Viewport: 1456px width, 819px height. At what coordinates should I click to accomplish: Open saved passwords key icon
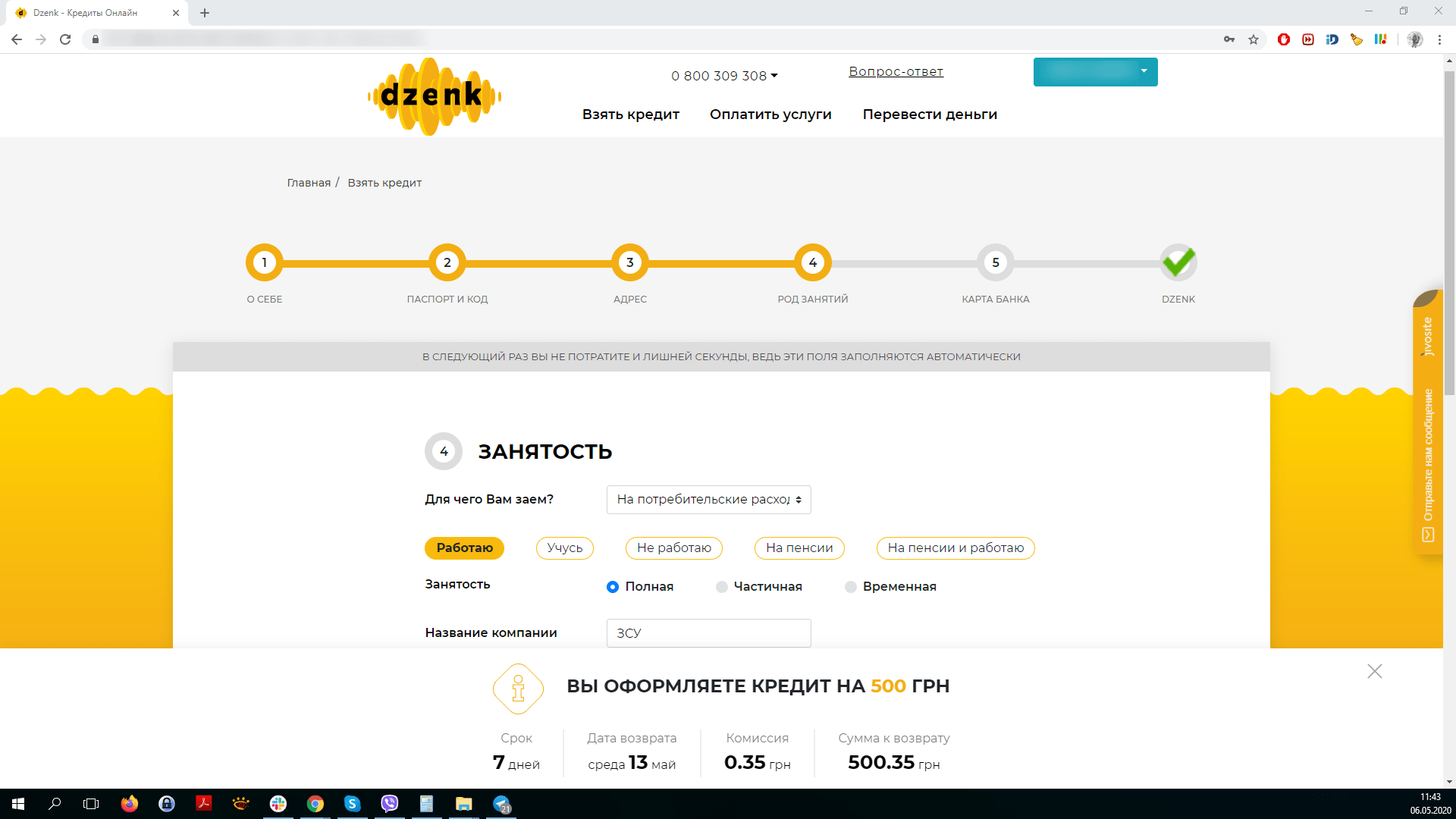click(1229, 39)
